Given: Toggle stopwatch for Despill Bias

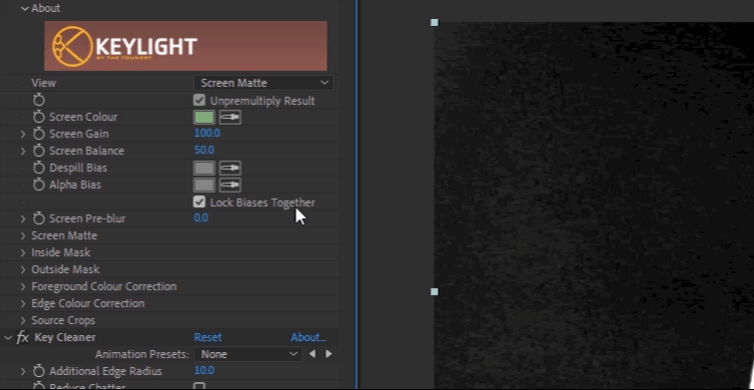Looking at the screenshot, I should pyautogui.click(x=39, y=168).
